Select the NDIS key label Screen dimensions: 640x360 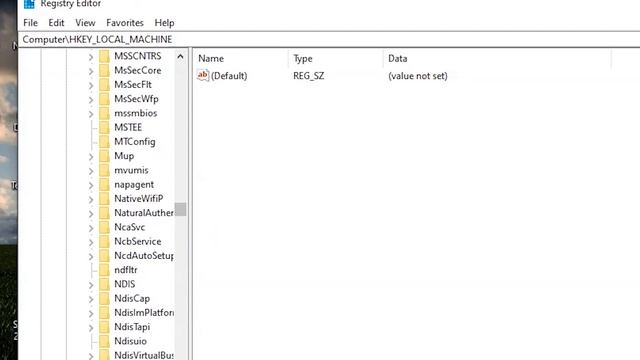coord(124,284)
